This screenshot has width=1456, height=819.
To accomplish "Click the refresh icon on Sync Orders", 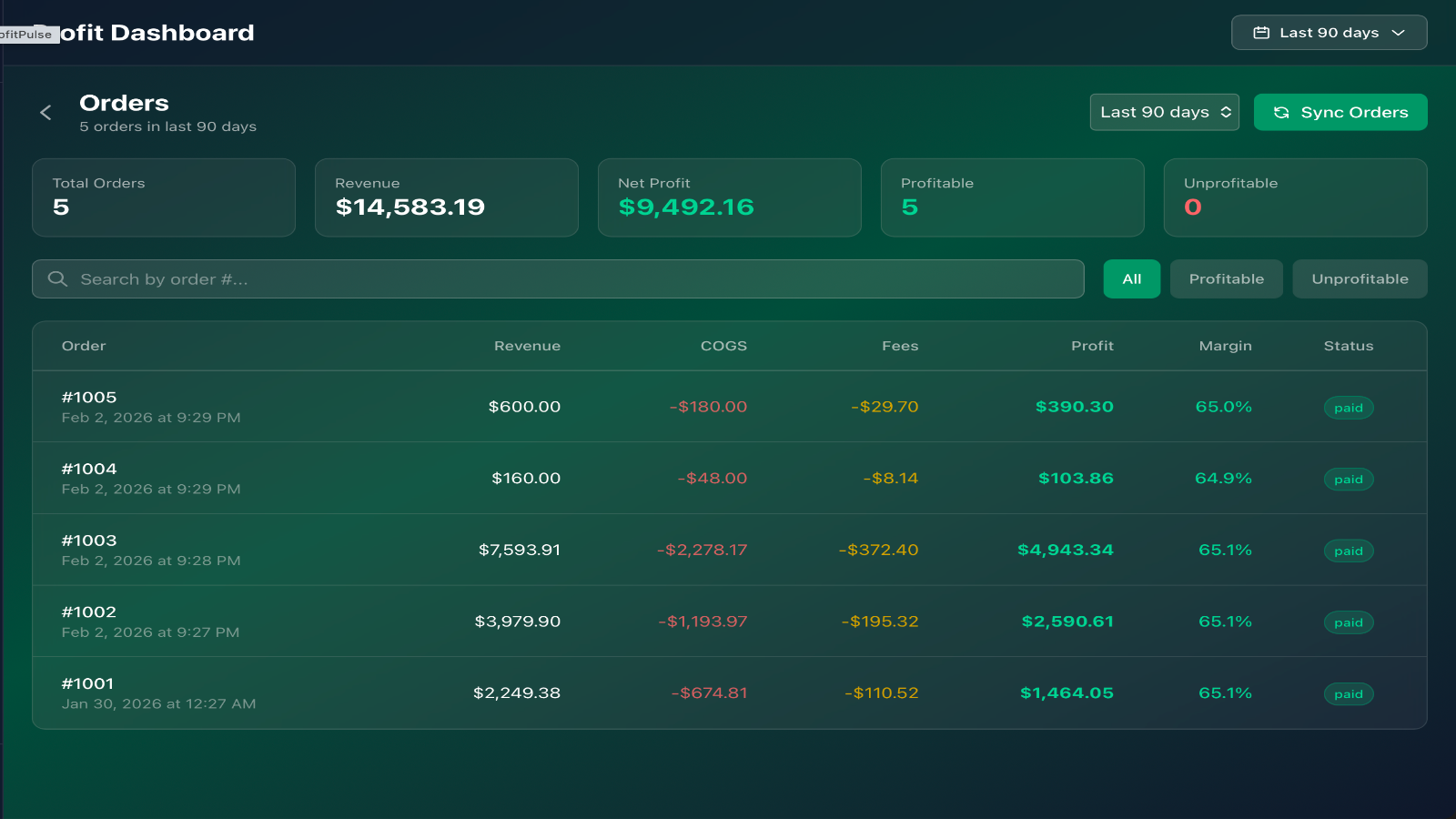I will point(1281,113).
